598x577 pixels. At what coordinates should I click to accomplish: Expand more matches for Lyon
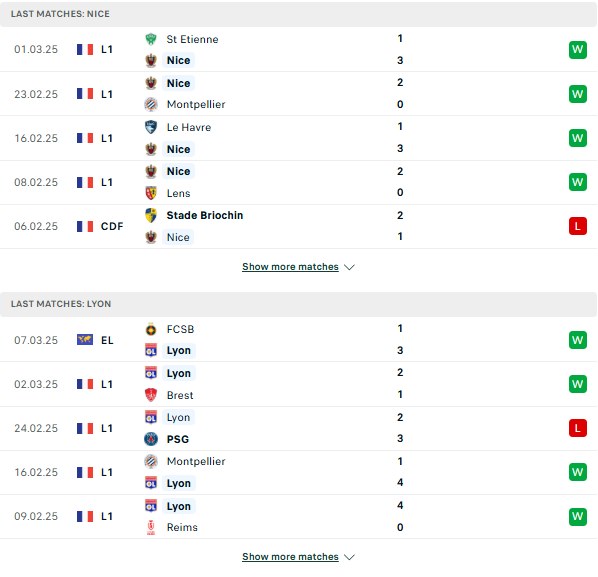(290, 557)
